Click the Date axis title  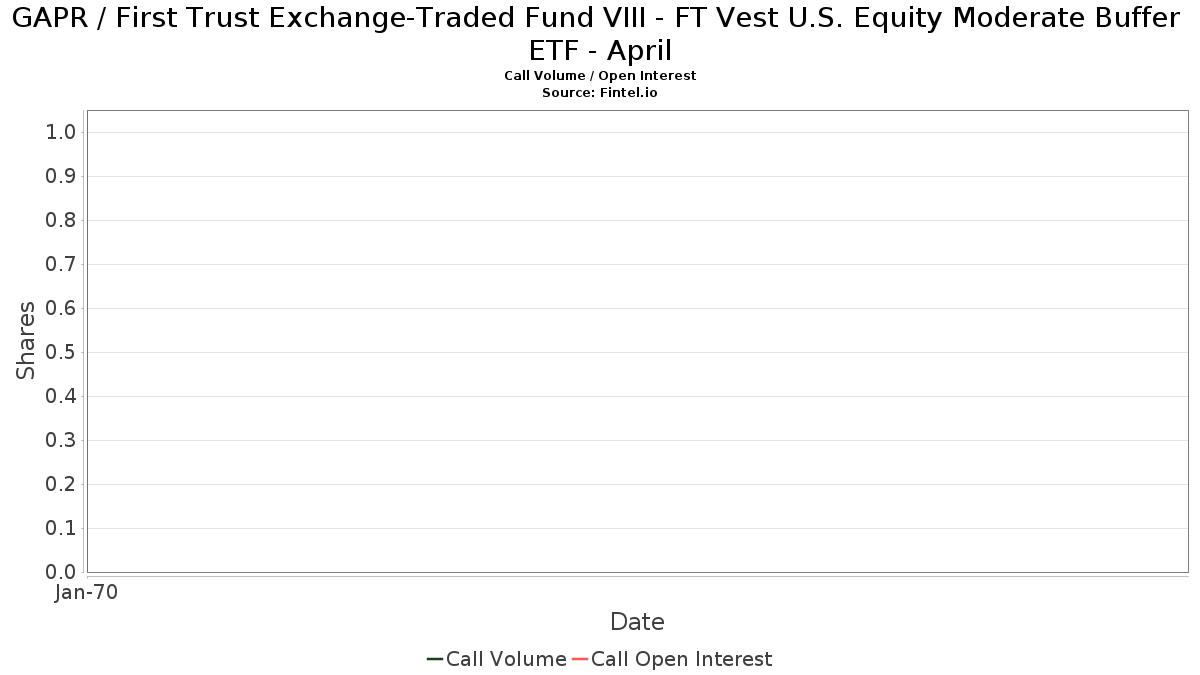tap(637, 622)
